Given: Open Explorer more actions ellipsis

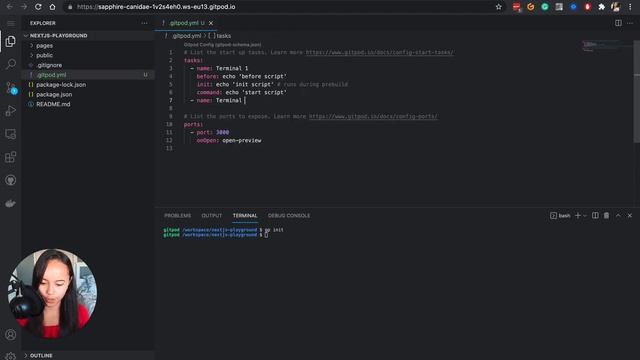Looking at the screenshot, I should [144, 23].
